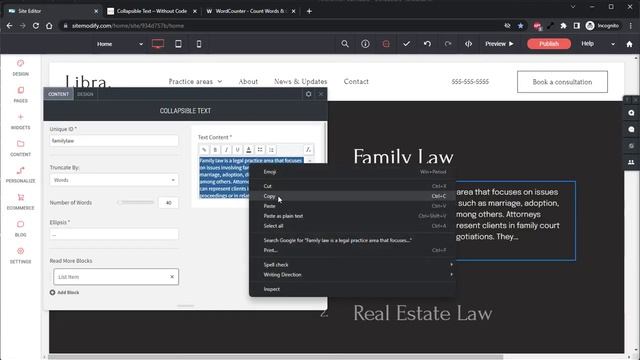This screenshot has height=360, width=640.
Task: Open the Design sidebar panel
Action: pos(20,68)
